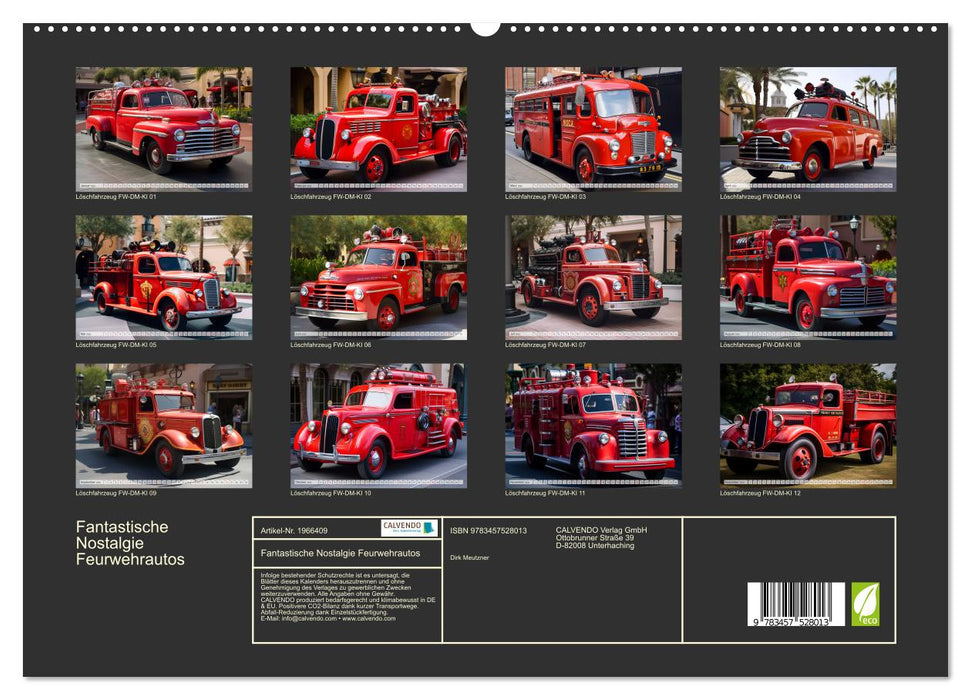Click the green eco leaf icon
Screen dimensions: 971x700
coord(865,604)
